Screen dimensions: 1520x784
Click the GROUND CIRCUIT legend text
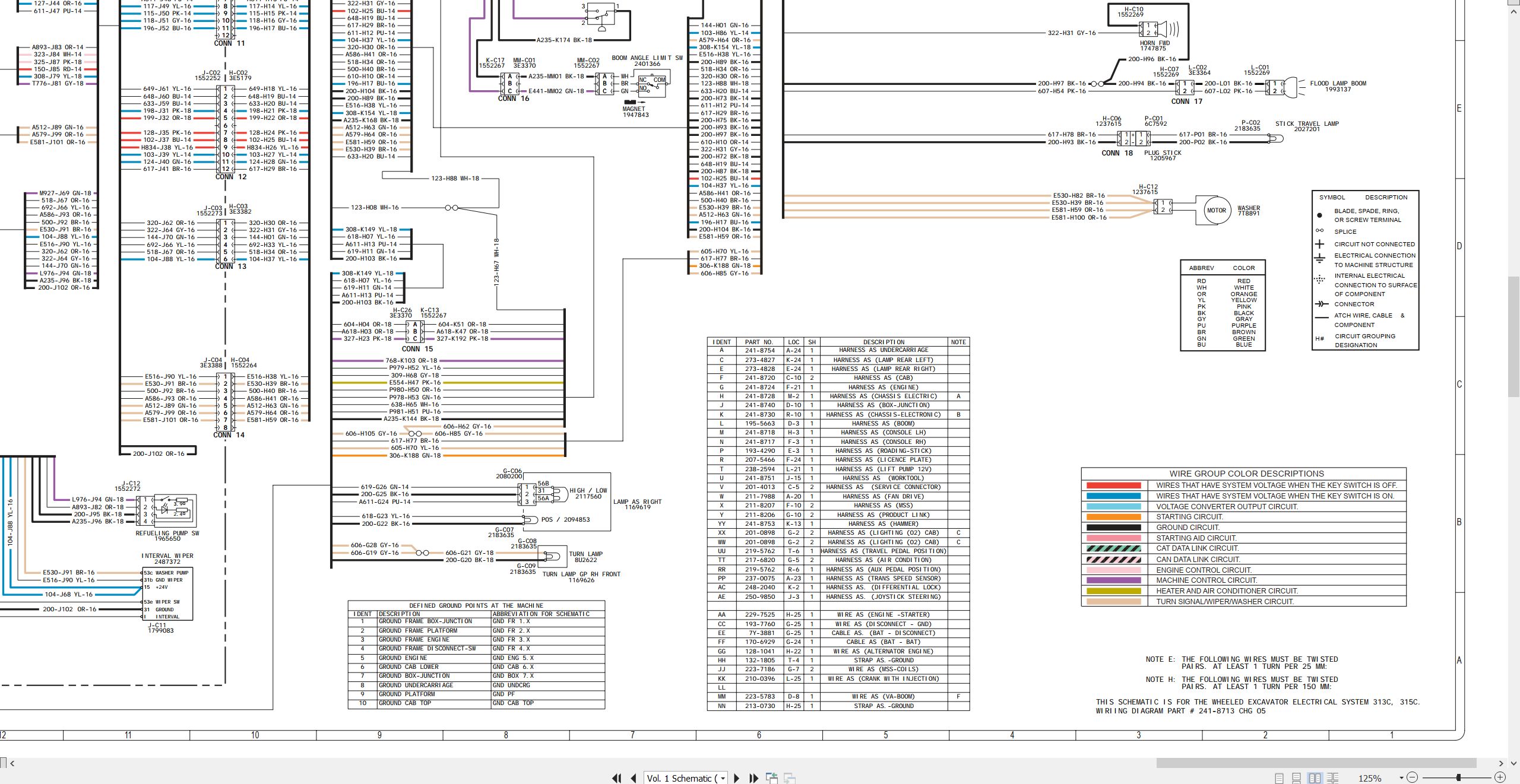(x=1187, y=528)
